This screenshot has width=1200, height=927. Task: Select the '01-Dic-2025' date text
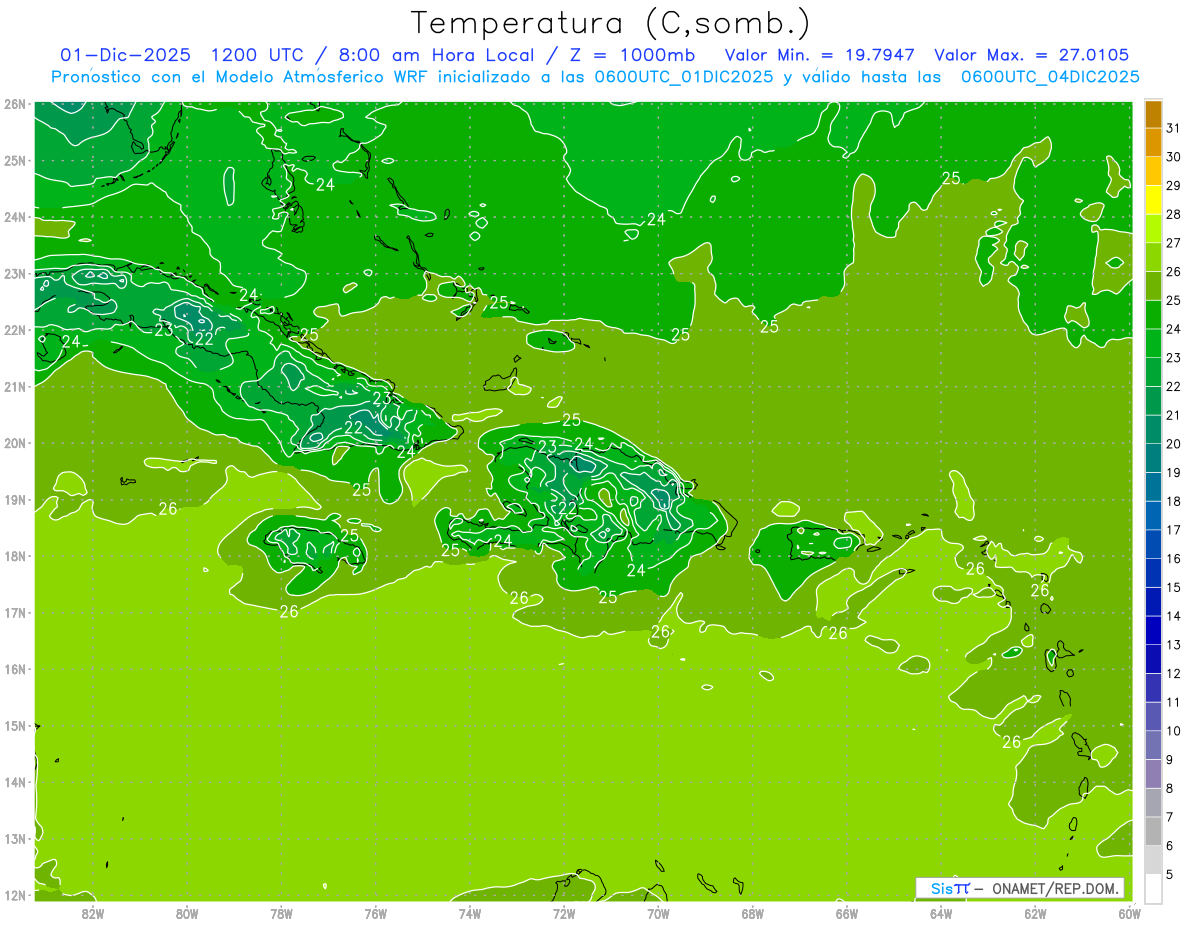click(128, 55)
